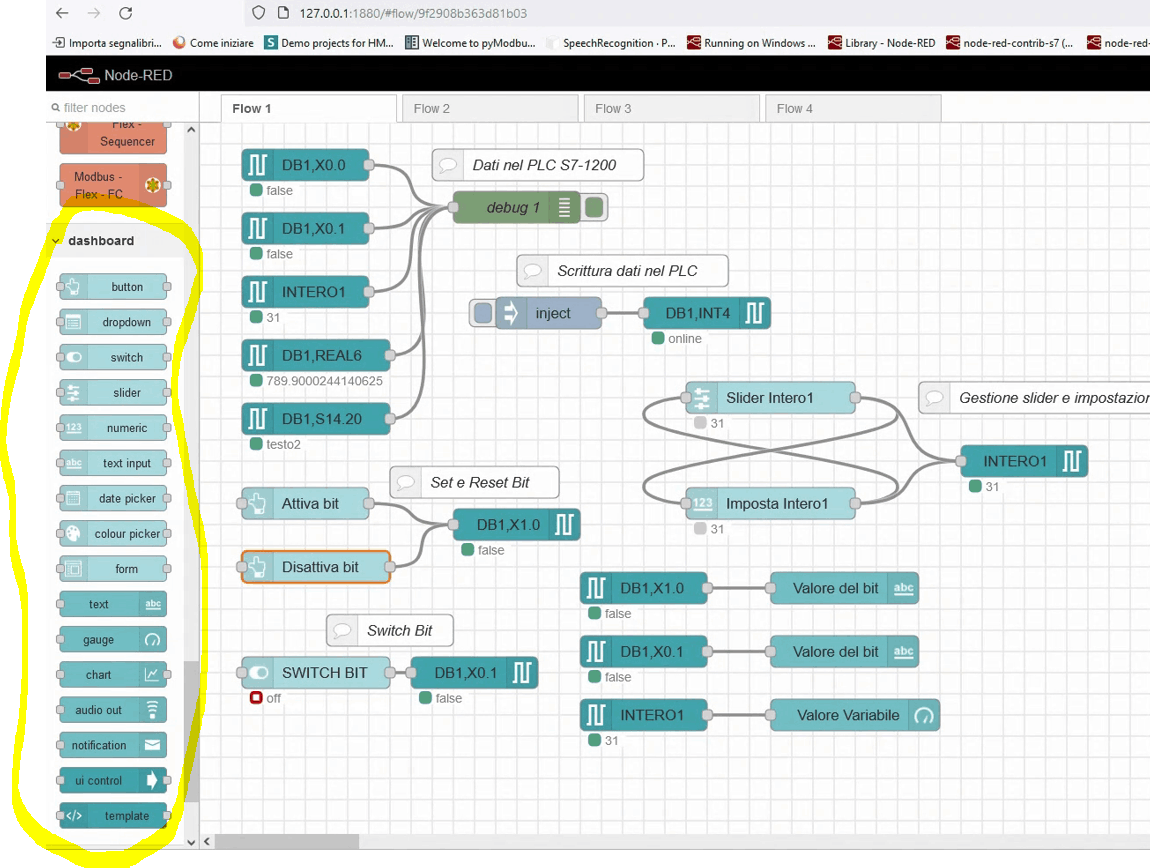Switch to the Flow 4 tab
The image size is (1150, 868).
[x=853, y=109]
